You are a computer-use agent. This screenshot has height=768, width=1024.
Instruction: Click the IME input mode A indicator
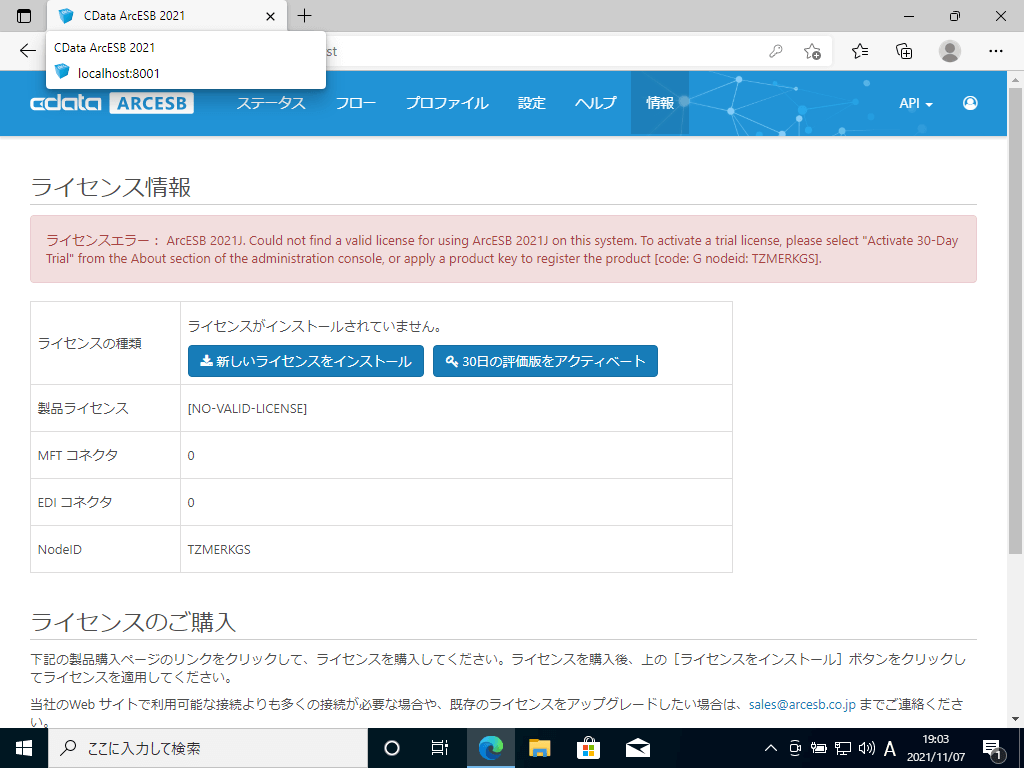(x=889, y=748)
